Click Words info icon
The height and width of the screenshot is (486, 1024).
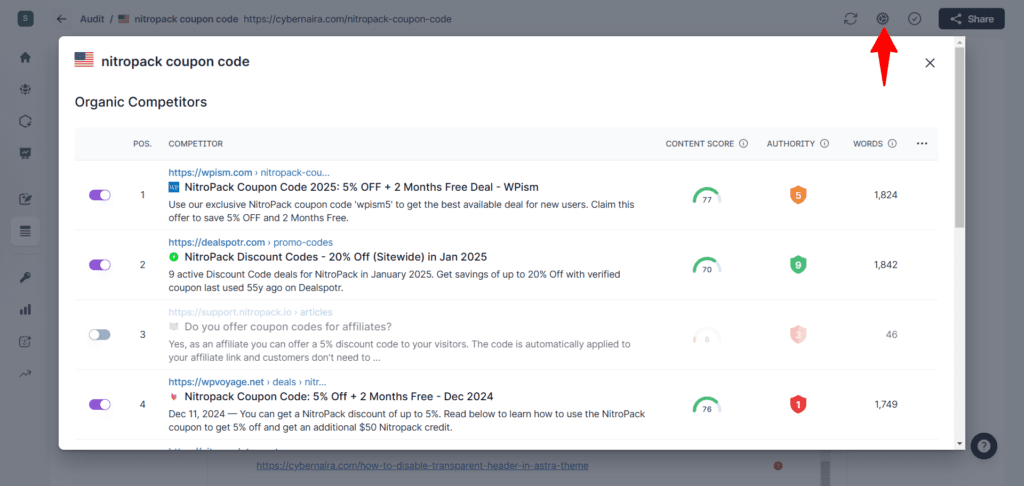pos(892,144)
